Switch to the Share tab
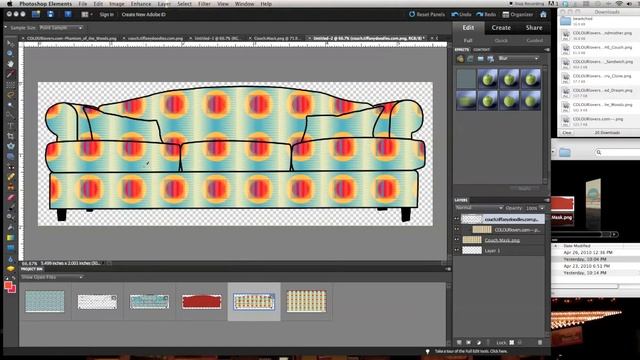This screenshot has height=360, width=640. tap(534, 28)
